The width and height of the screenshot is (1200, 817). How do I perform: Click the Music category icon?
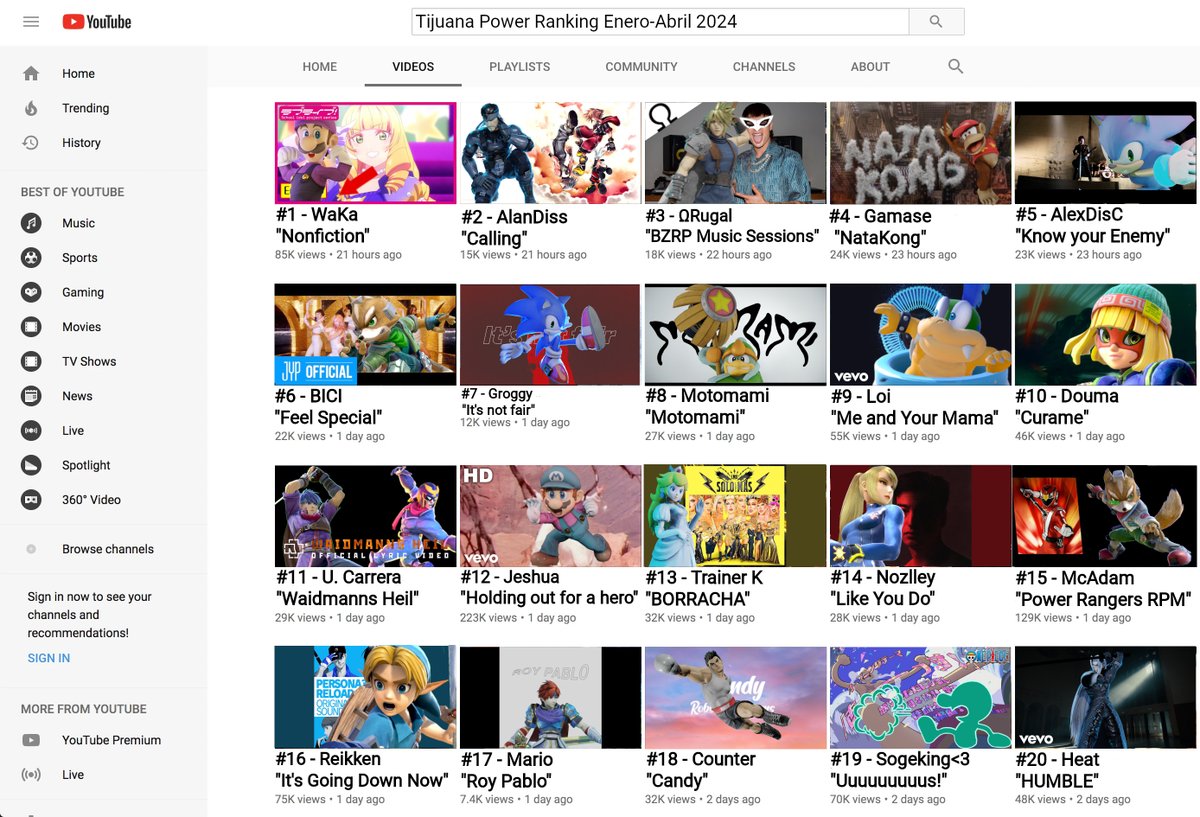tap(32, 223)
